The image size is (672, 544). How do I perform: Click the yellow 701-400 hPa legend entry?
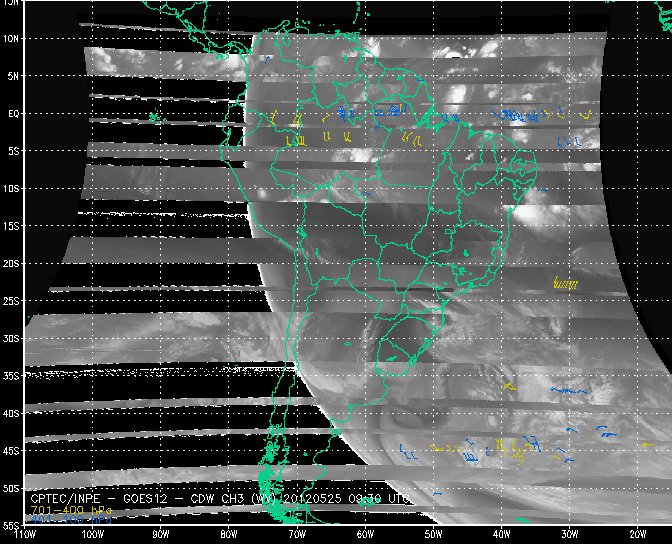[x=71, y=510]
